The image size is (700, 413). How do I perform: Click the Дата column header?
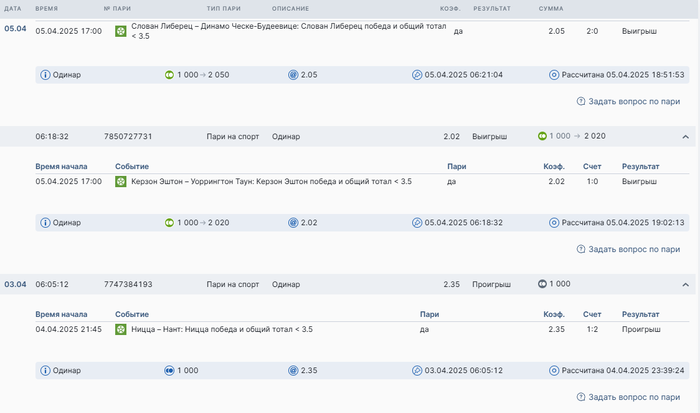point(14,8)
